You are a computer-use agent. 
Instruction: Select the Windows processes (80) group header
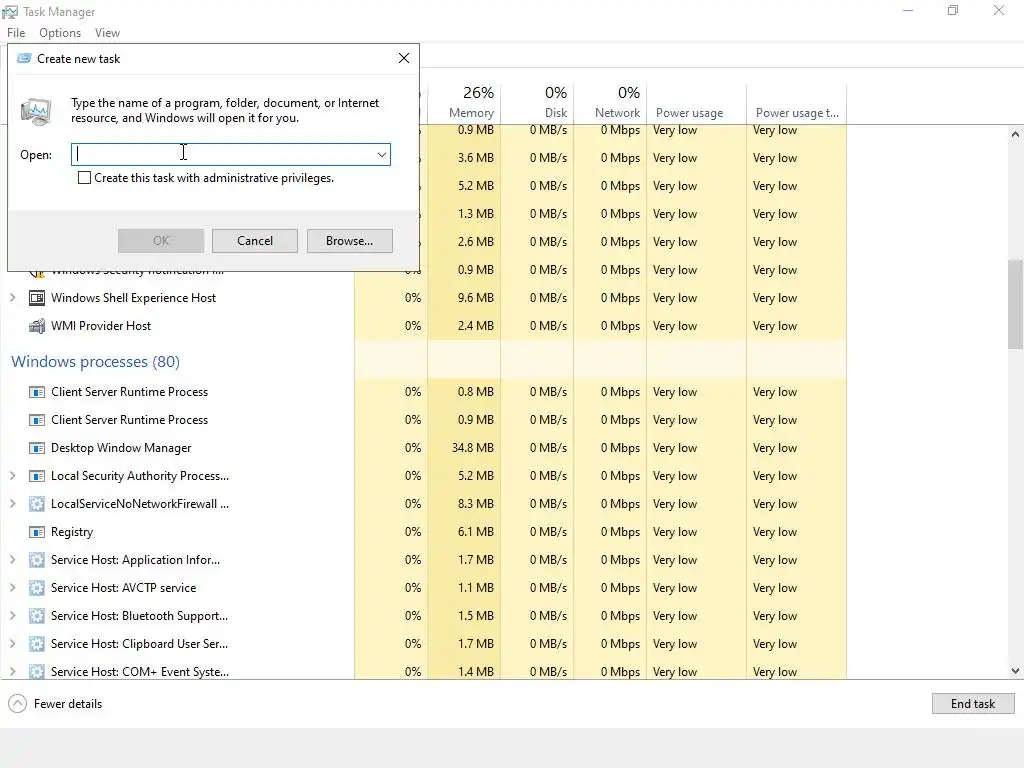pos(95,362)
